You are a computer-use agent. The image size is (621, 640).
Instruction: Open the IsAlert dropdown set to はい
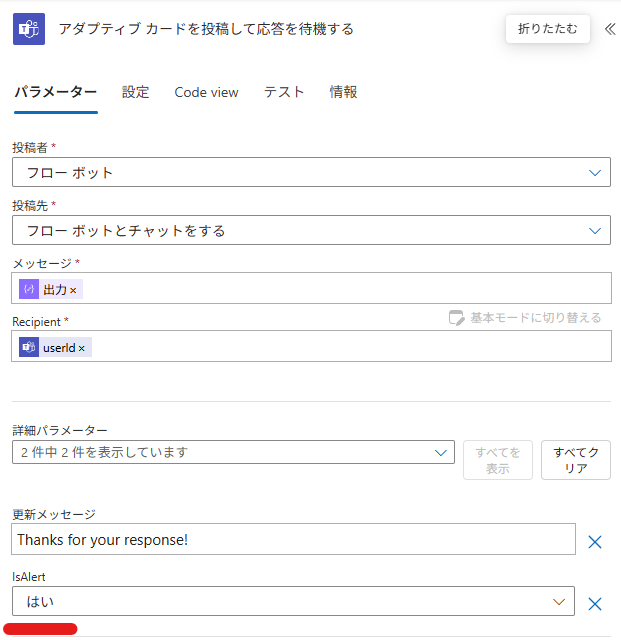click(x=293, y=601)
